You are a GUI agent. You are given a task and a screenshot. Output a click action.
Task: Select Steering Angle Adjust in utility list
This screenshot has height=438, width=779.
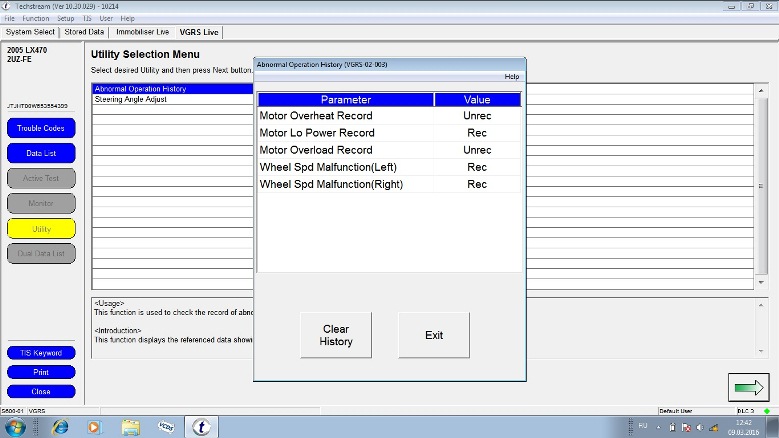tap(130, 99)
